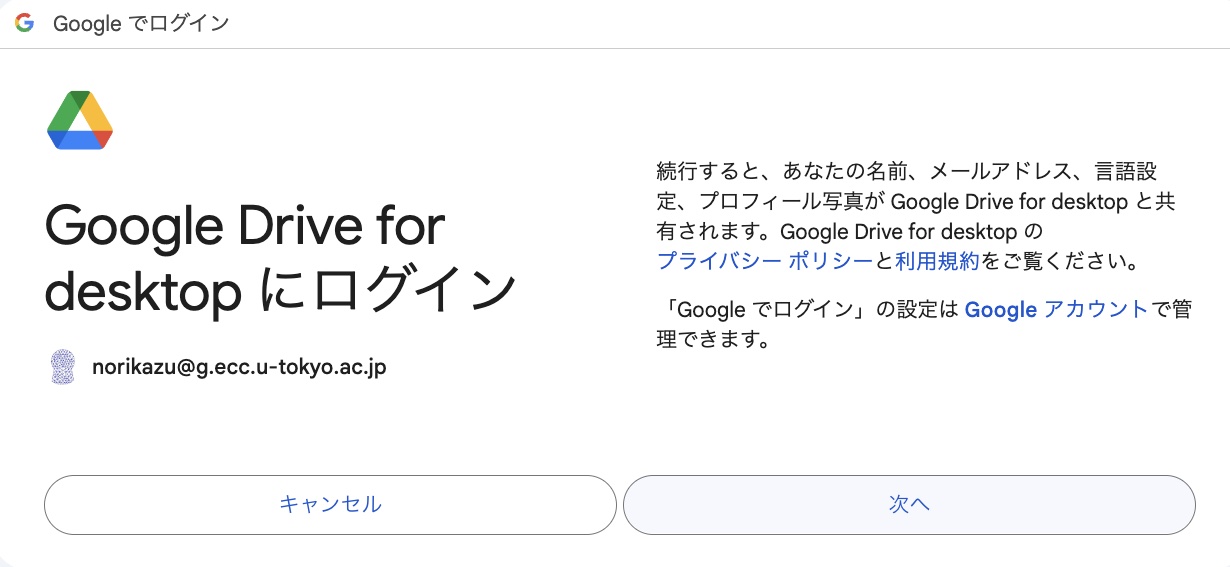1230x567 pixels.
Task: Click the Google Drive triangle logo
Action: 80,120
